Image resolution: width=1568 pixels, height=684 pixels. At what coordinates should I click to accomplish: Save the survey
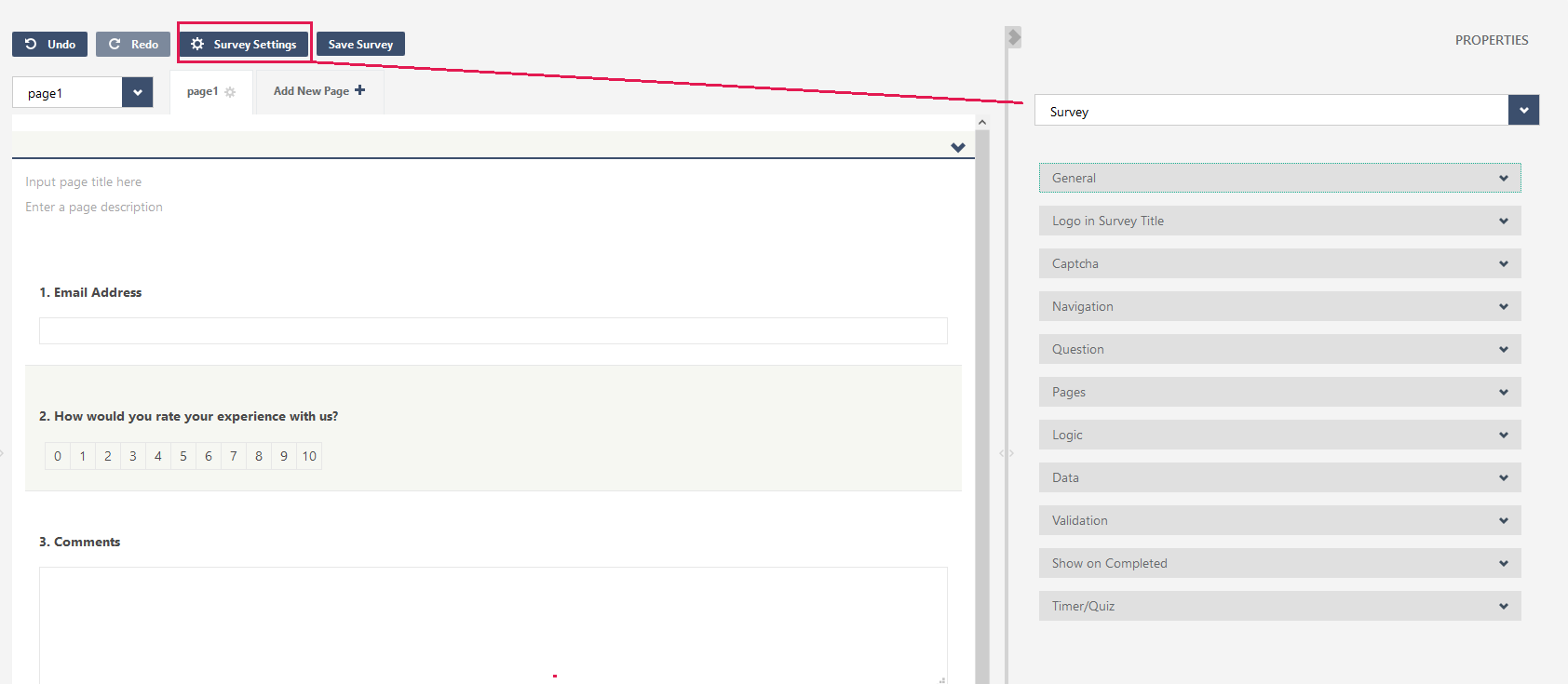tap(360, 44)
